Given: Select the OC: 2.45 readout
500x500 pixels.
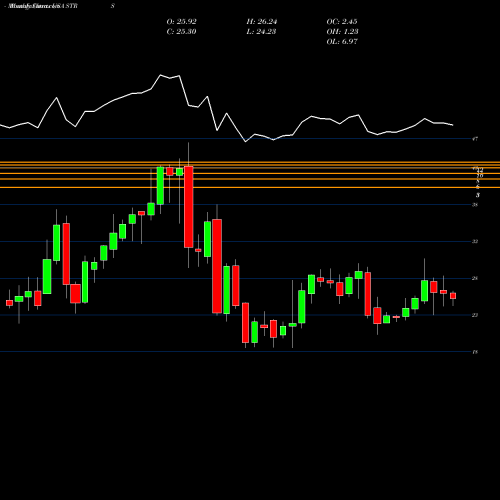Looking at the screenshot, I should (x=342, y=22).
